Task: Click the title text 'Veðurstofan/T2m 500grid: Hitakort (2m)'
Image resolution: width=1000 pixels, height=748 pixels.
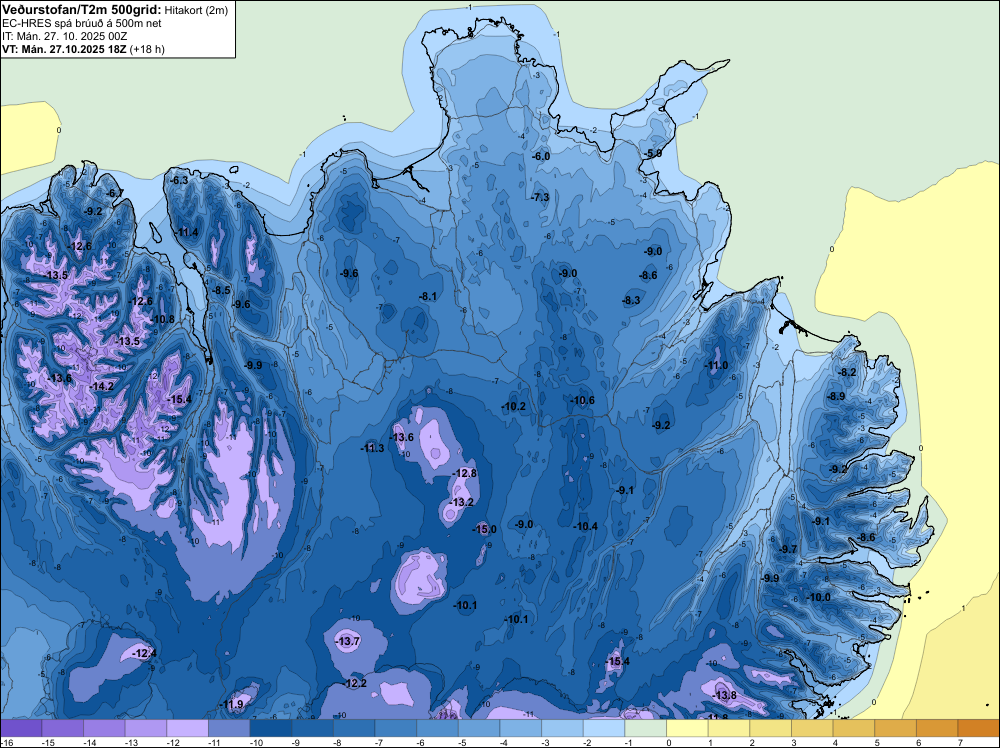Action: [x=114, y=10]
